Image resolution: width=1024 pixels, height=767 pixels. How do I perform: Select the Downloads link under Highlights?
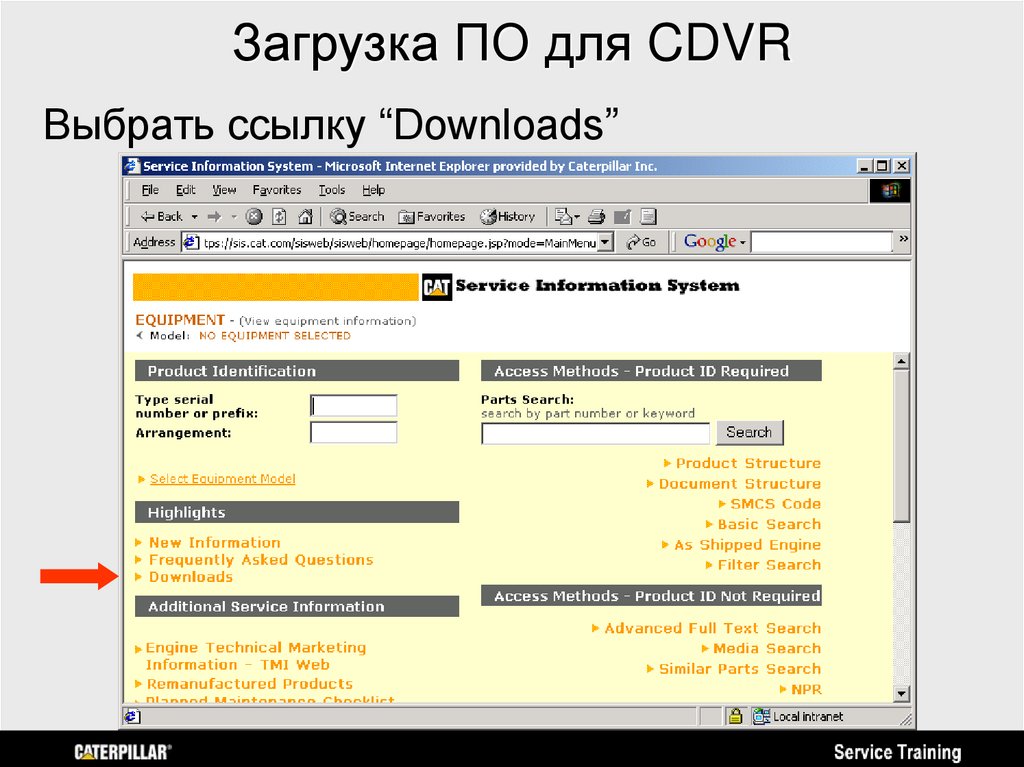190,577
